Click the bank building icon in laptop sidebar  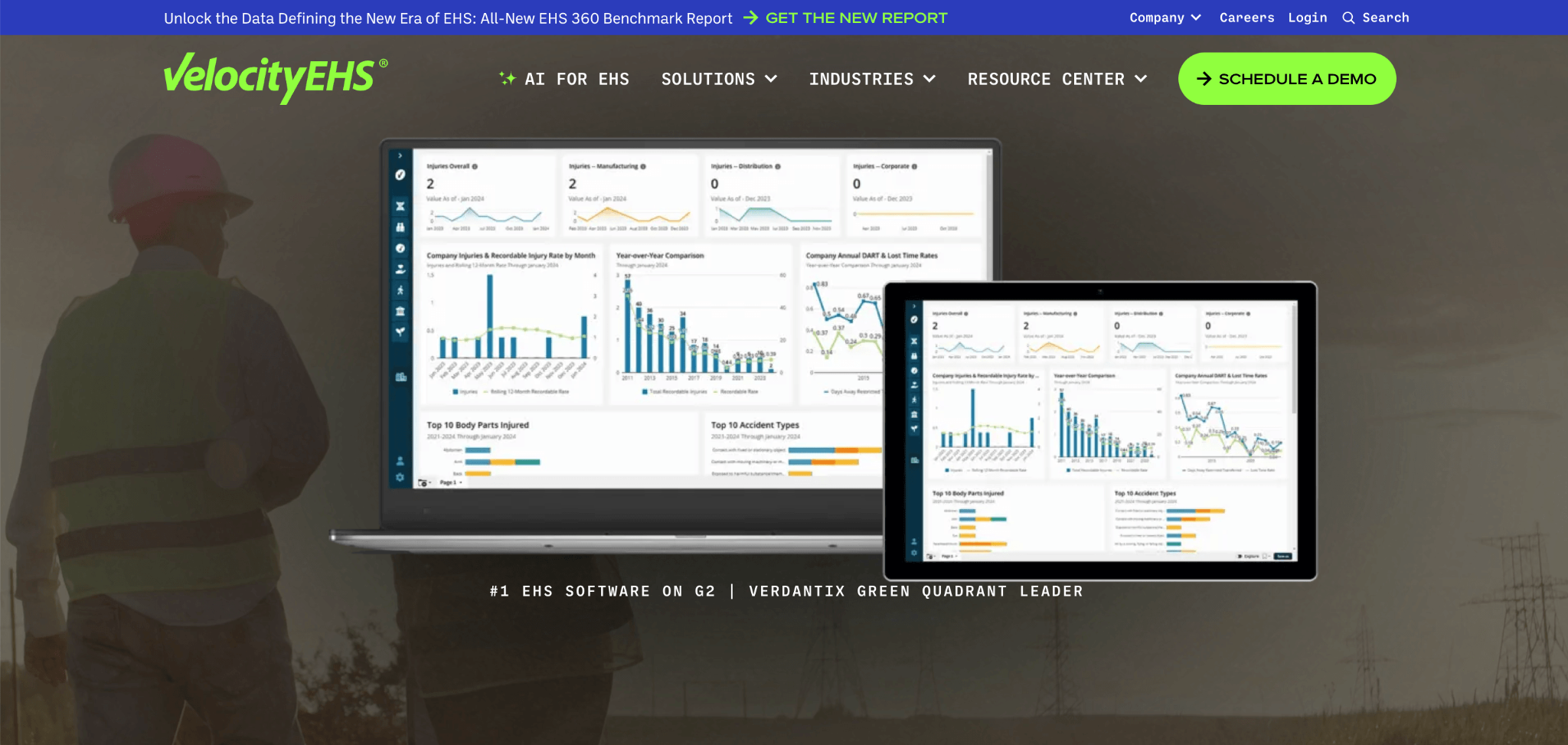click(400, 311)
